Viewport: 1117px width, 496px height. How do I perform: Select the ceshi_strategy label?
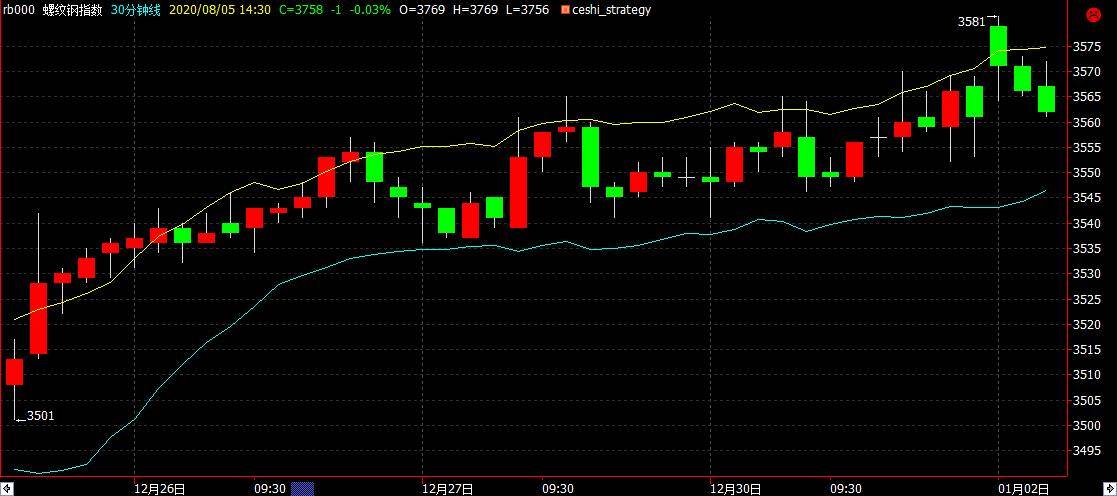(x=611, y=10)
